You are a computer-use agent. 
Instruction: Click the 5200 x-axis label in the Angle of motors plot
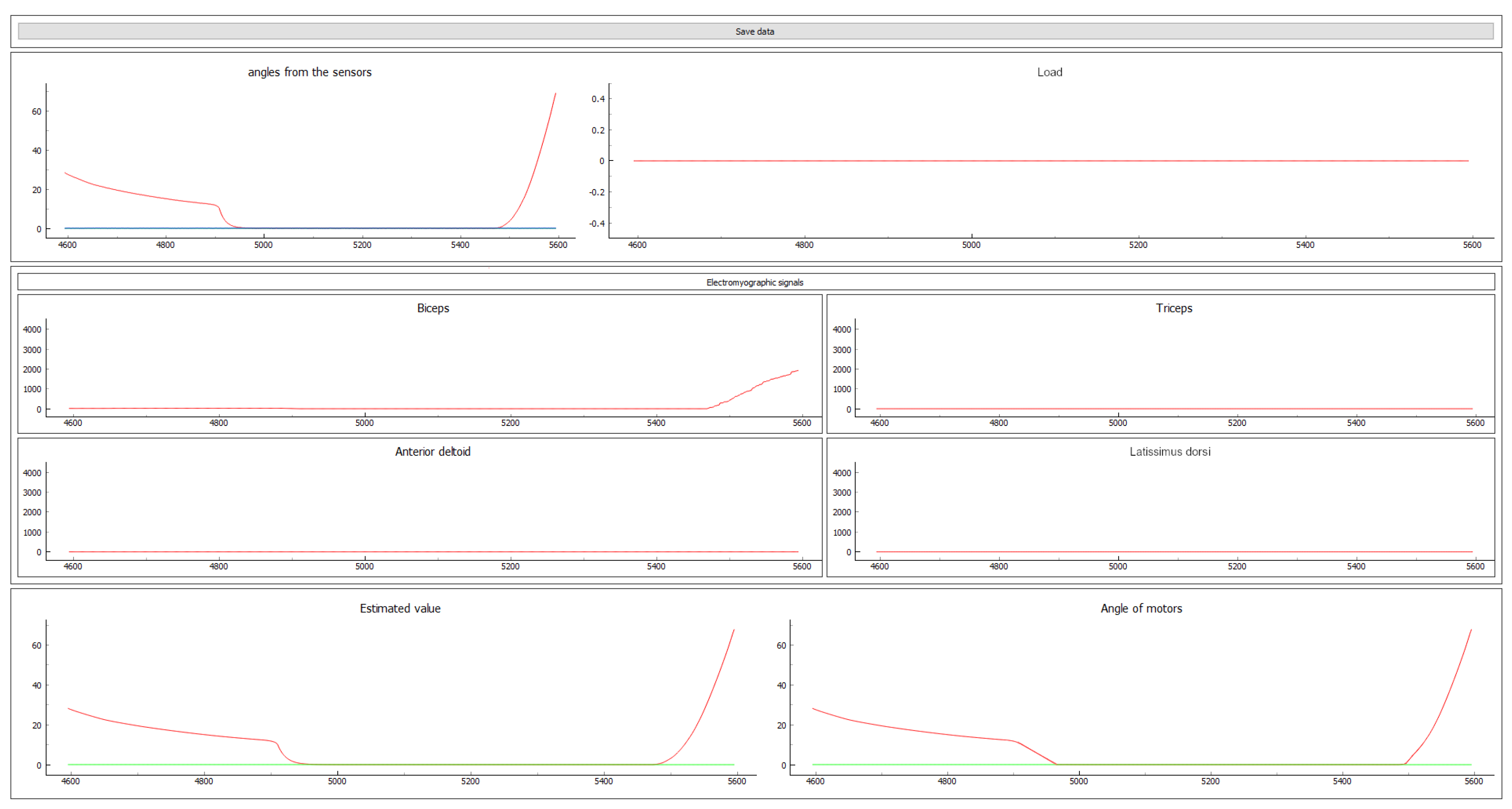pos(1210,781)
